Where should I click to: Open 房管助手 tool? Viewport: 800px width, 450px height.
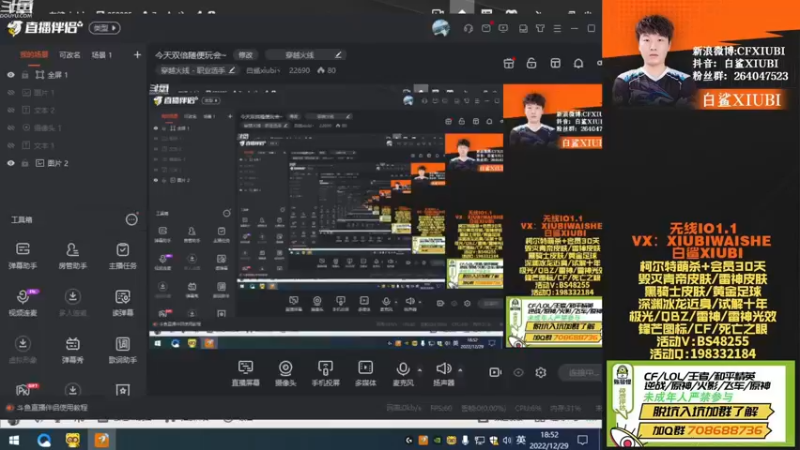(72, 255)
